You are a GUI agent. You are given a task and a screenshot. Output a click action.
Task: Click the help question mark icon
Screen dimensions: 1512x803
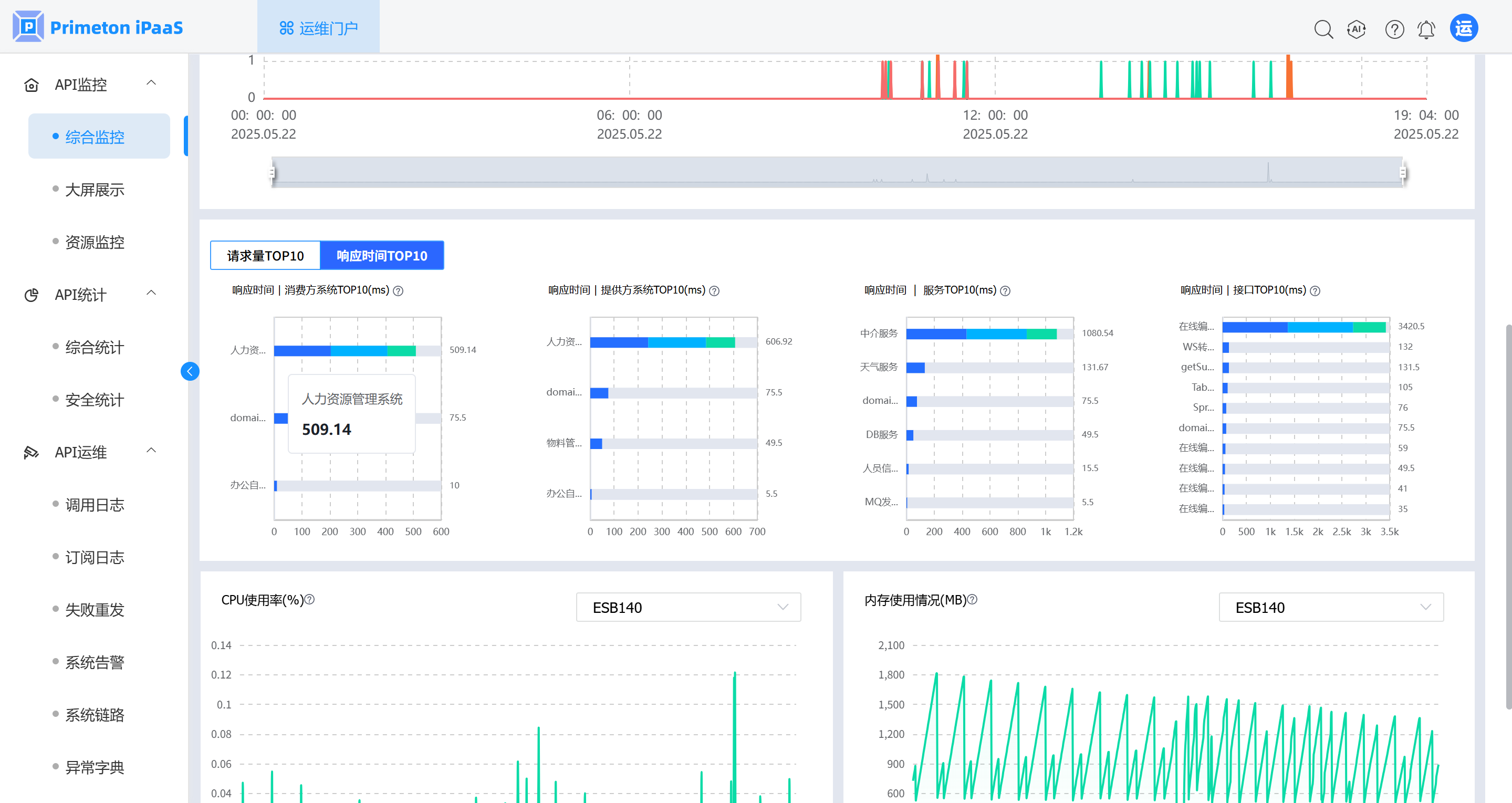click(1394, 29)
